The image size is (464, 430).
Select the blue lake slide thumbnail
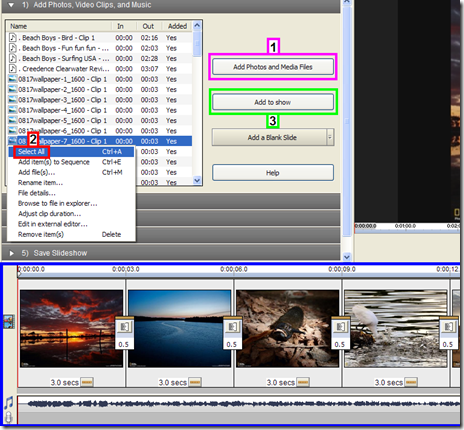point(179,329)
